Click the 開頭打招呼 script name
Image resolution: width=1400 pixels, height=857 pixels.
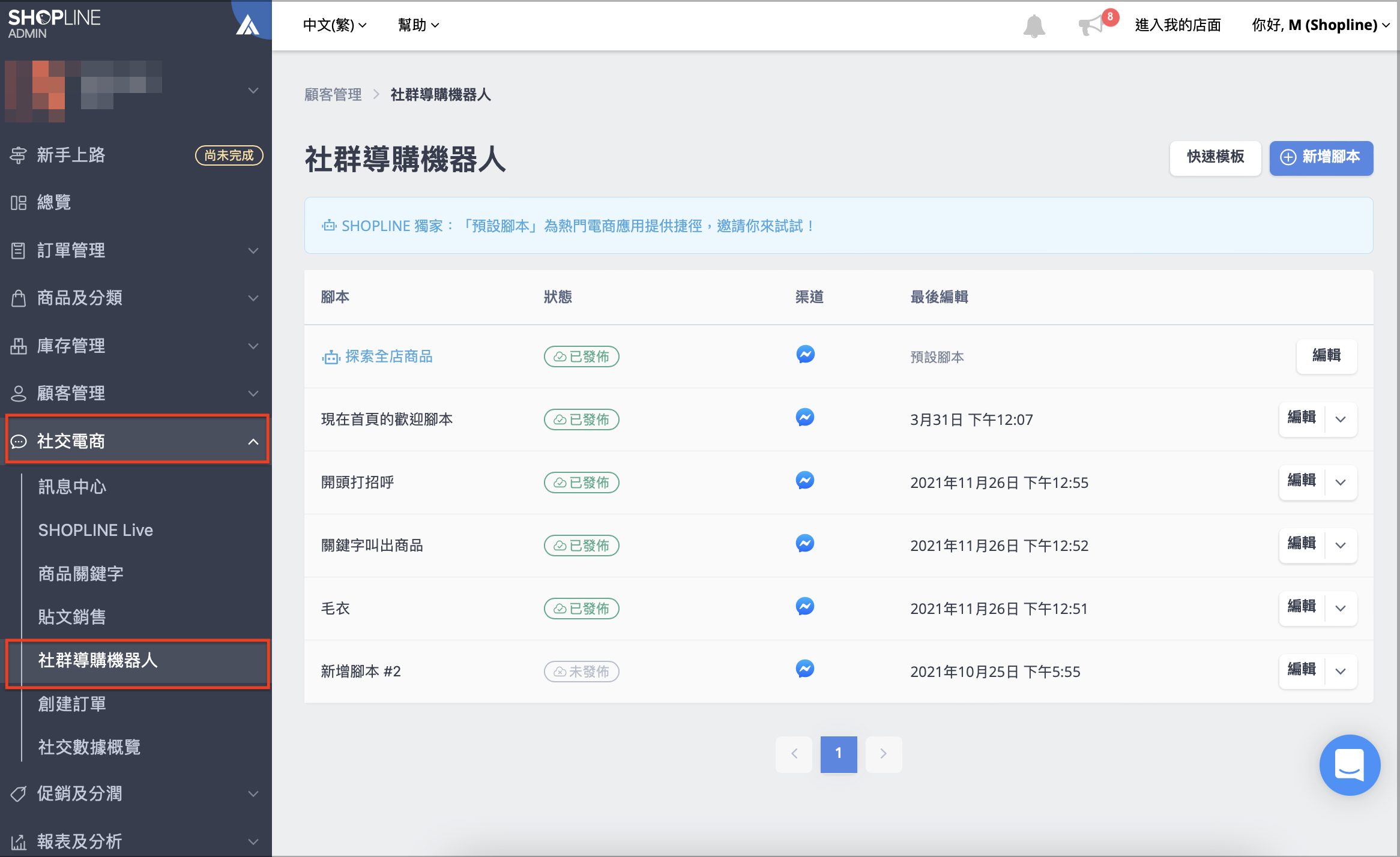click(358, 483)
